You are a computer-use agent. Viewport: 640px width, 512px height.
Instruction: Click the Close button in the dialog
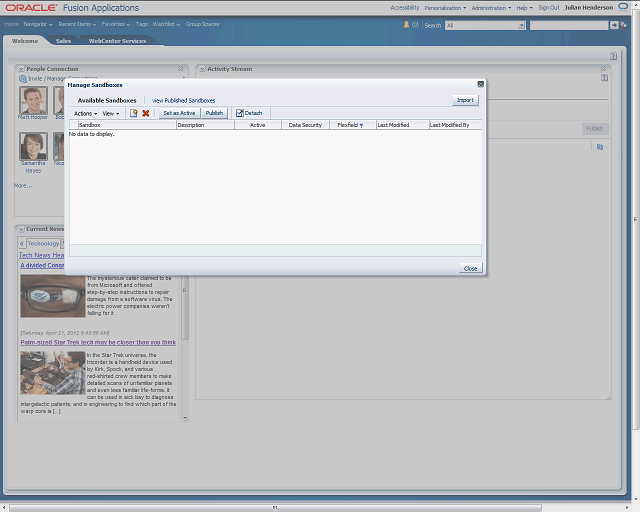471,268
